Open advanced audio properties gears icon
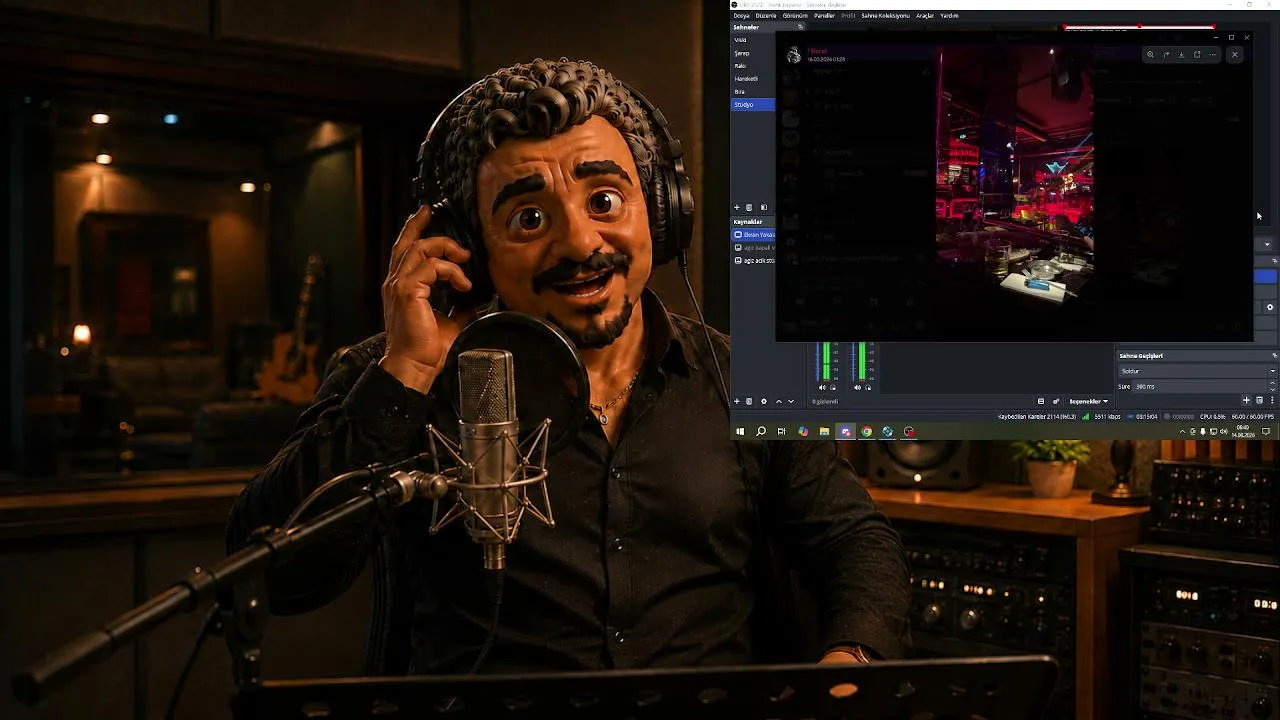 1056,402
